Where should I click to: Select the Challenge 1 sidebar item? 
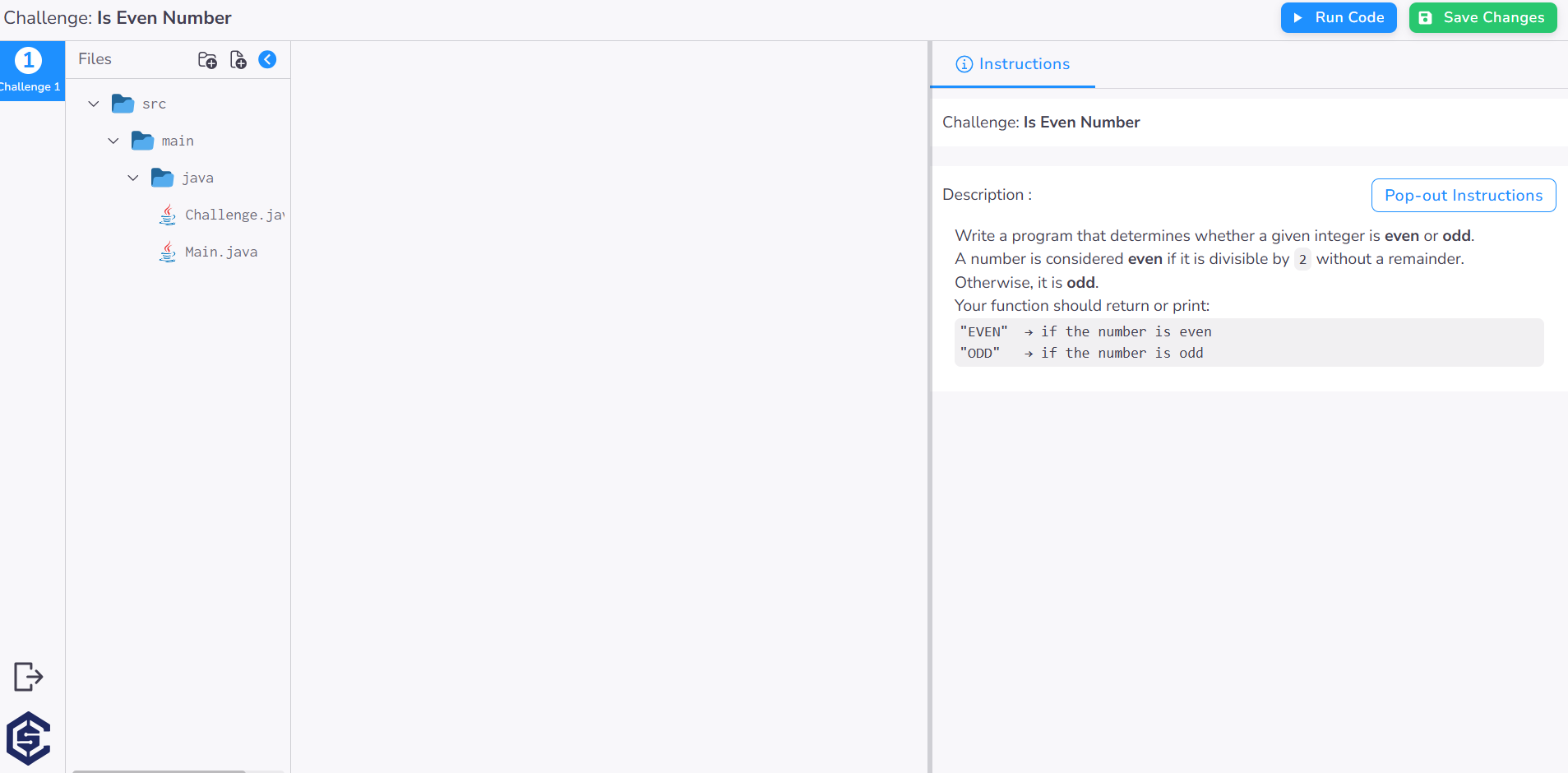(31, 71)
